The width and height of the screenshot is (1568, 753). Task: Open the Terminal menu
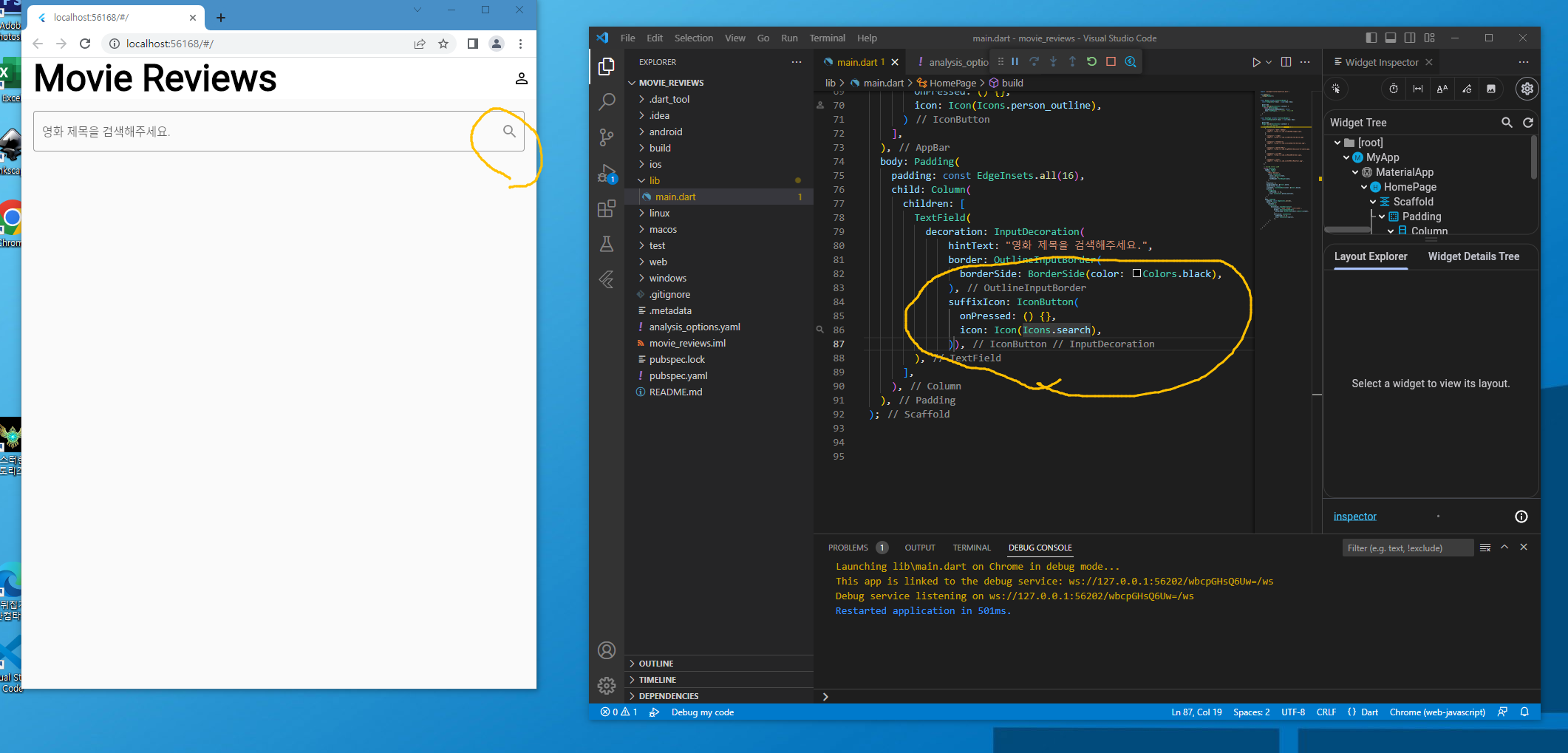click(x=827, y=38)
